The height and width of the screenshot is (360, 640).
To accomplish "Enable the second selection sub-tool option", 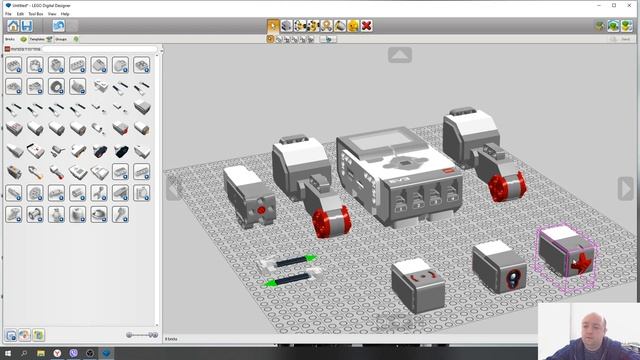I will [279, 39].
